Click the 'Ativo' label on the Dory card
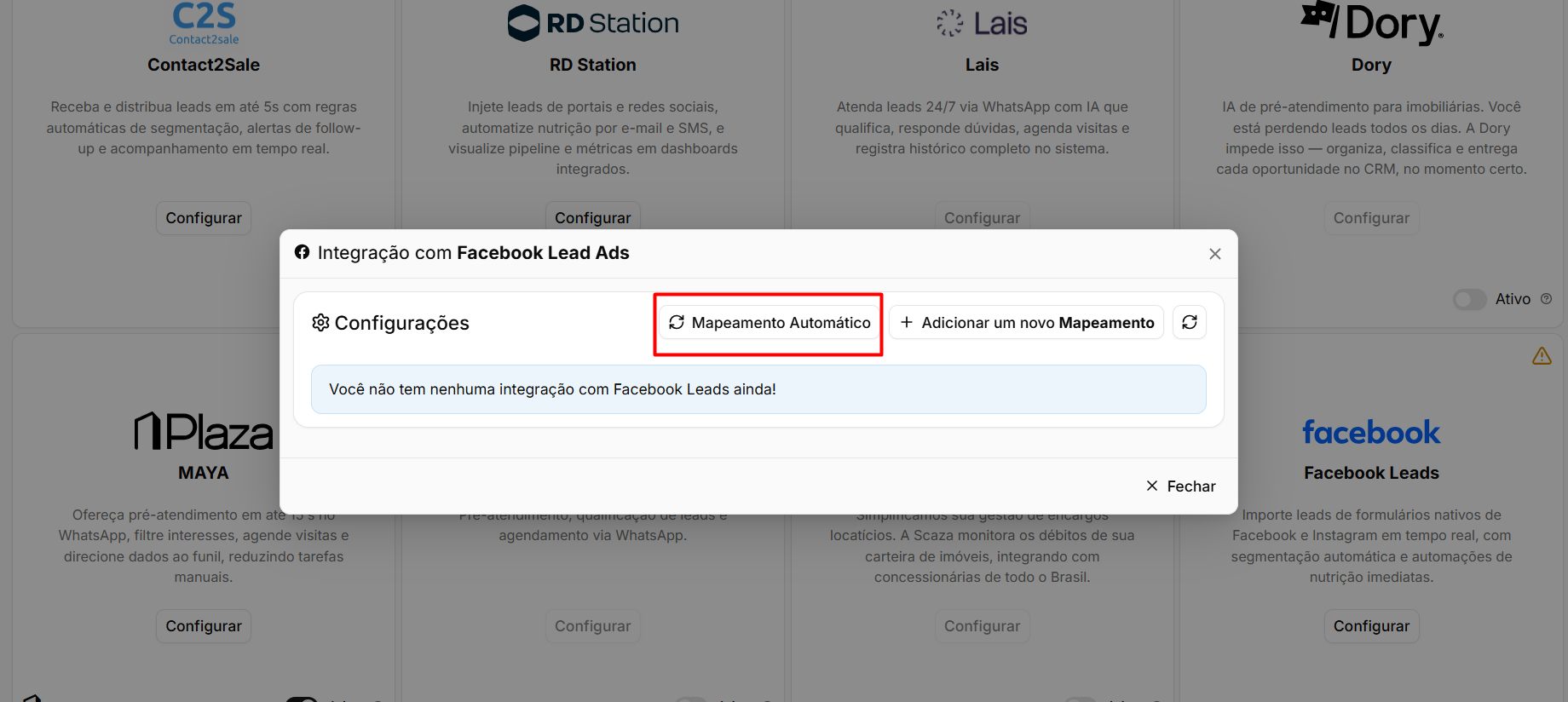The image size is (1568, 702). pyautogui.click(x=1513, y=299)
